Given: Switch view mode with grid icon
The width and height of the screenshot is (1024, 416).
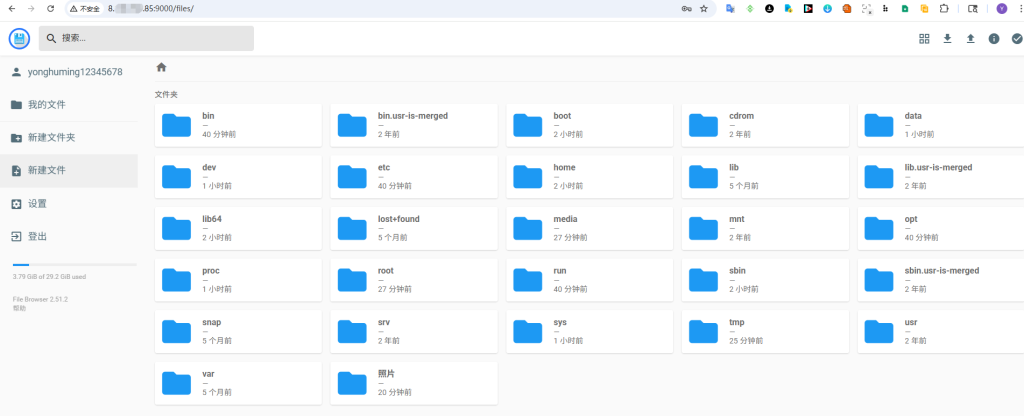Looking at the screenshot, I should [x=924, y=39].
